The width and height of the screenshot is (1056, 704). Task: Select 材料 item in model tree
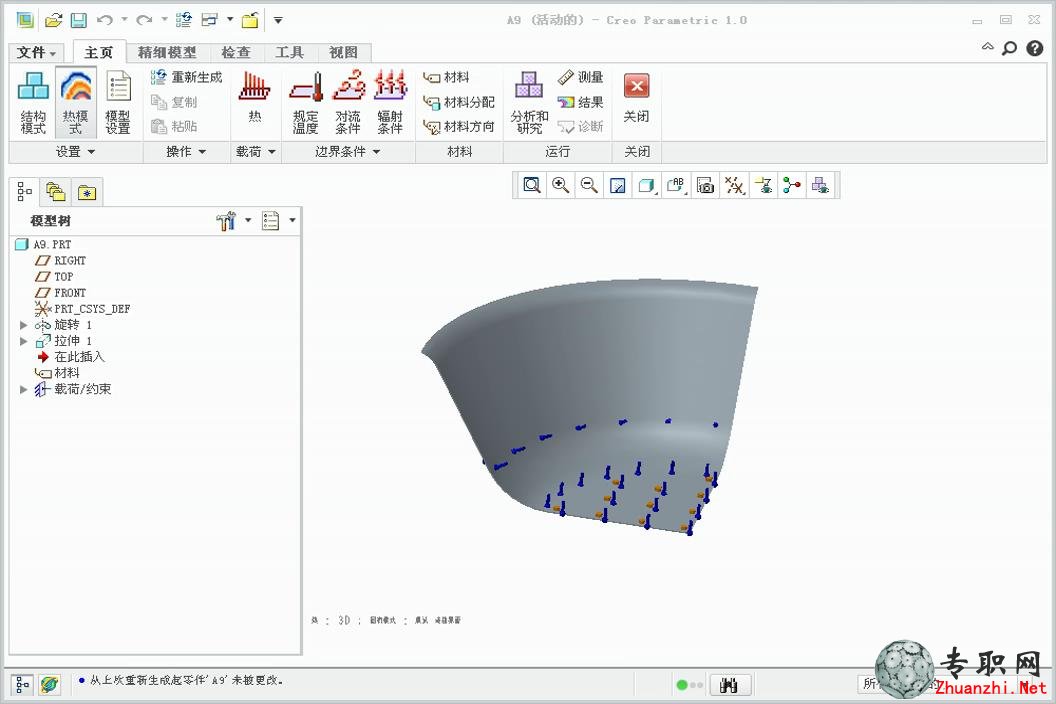coord(57,373)
